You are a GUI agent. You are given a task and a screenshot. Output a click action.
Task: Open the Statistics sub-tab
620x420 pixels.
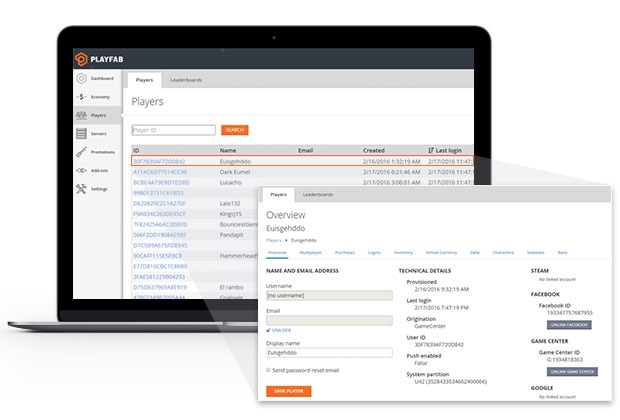[x=536, y=252]
